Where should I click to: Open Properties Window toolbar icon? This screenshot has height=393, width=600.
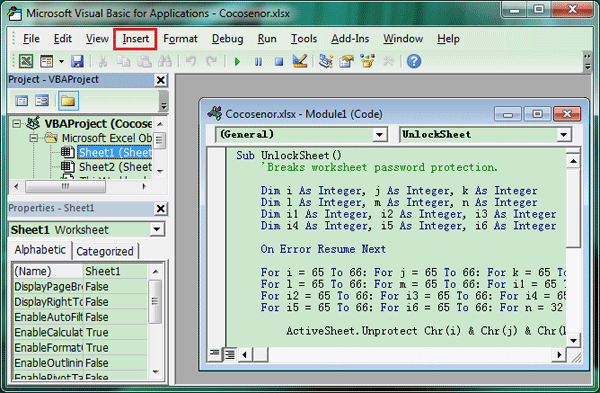(346, 61)
